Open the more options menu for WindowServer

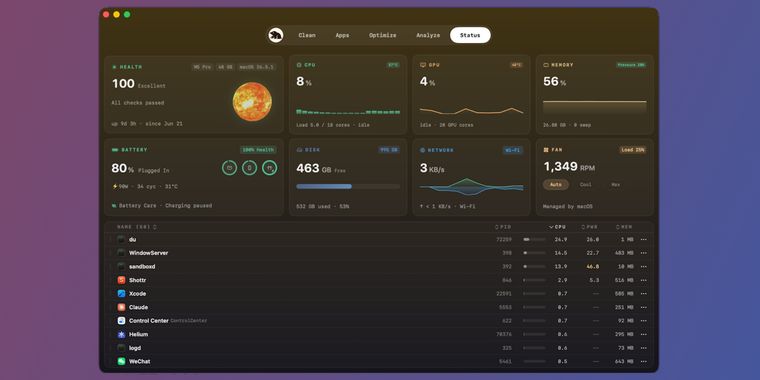tap(644, 253)
